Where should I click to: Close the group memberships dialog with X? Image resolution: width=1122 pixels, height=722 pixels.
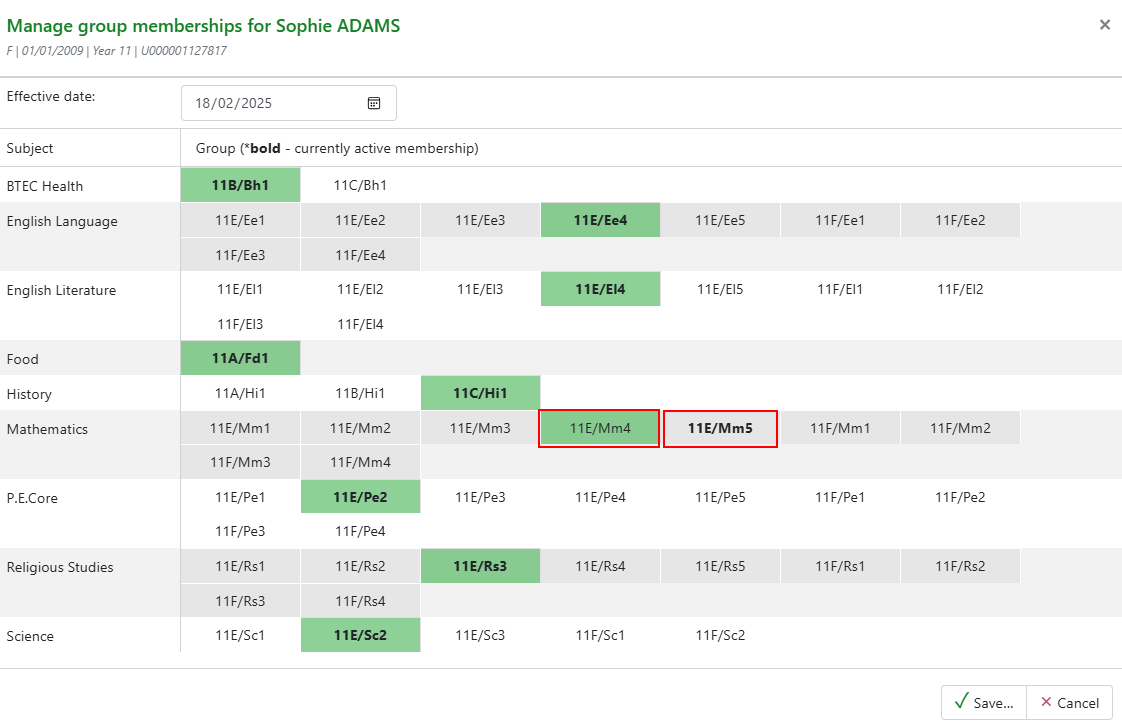tap(1105, 25)
